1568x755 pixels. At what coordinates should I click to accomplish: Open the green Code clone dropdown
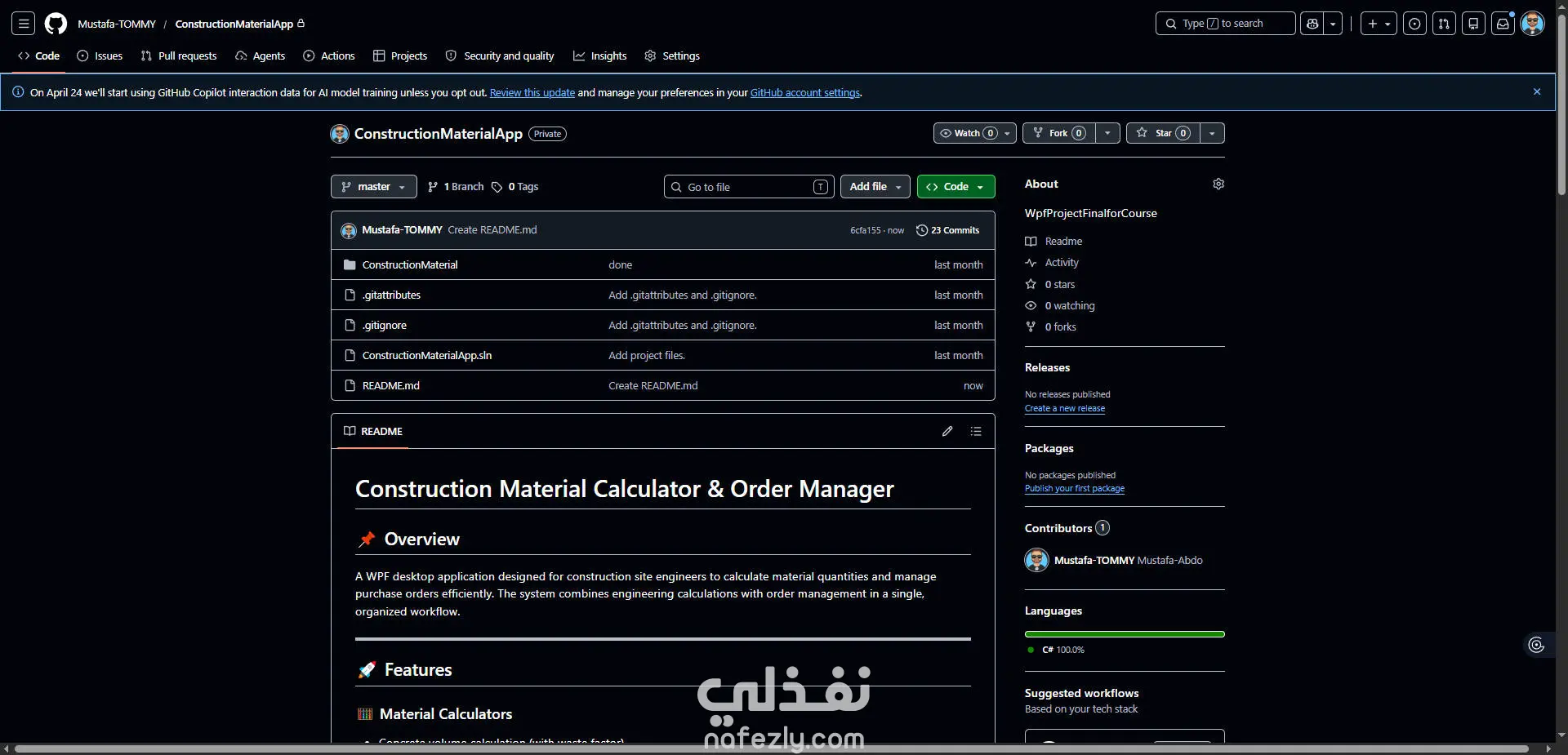tap(955, 187)
